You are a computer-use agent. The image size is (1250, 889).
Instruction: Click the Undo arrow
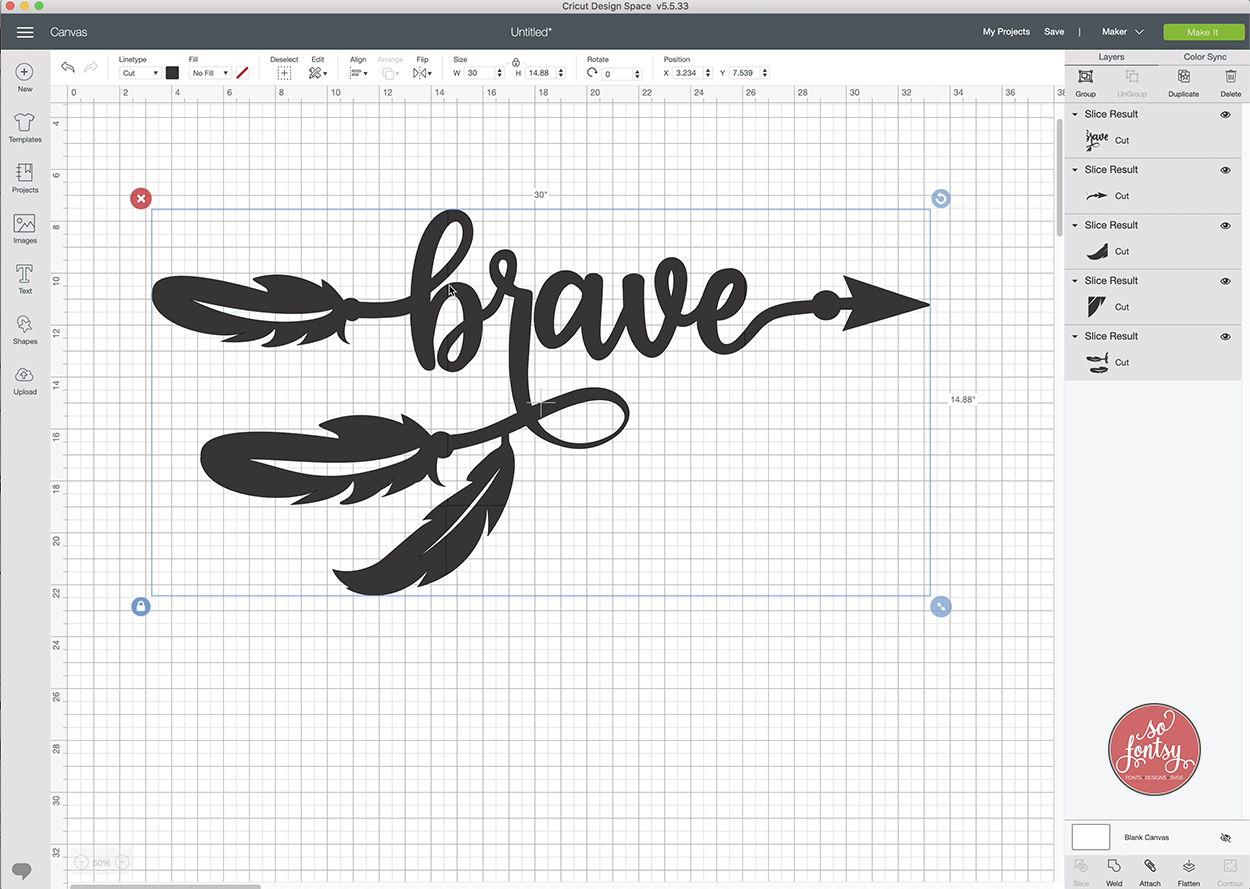[68, 67]
